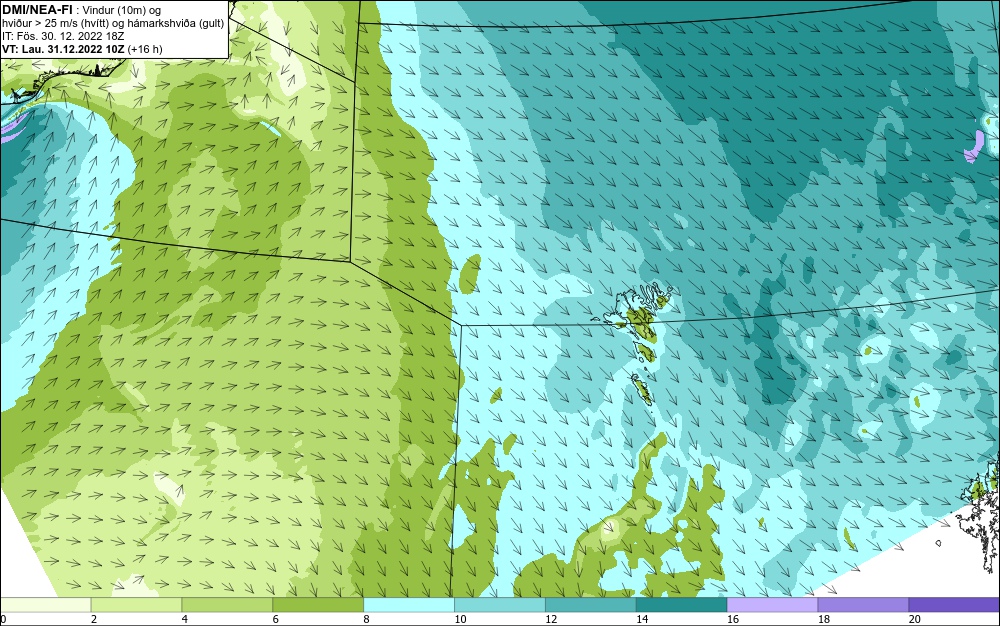Select the "IT: Fös. 30. 12. 2022 18Z" line
The height and width of the screenshot is (626, 1000).
62,36
